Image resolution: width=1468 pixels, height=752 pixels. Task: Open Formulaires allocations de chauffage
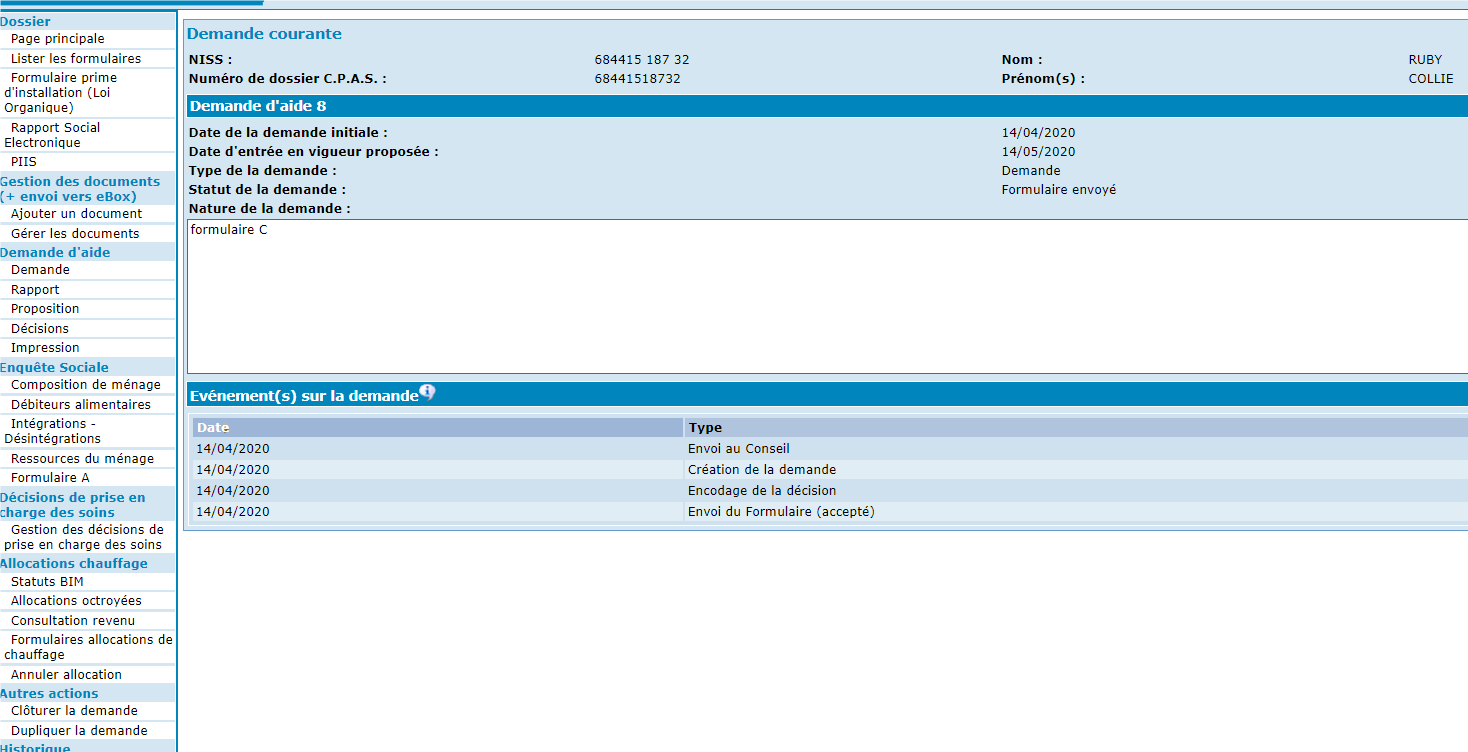coord(88,647)
